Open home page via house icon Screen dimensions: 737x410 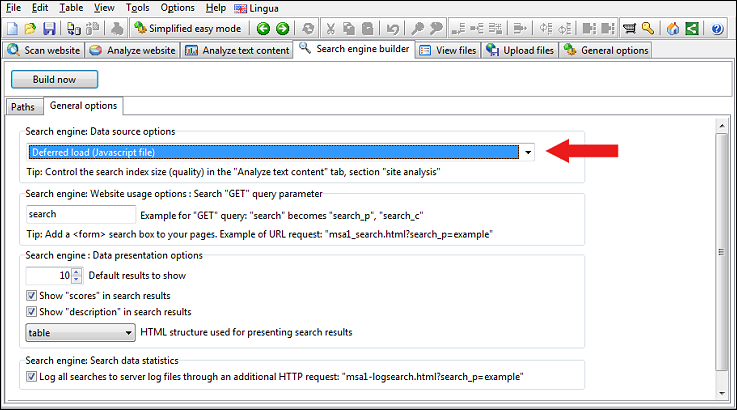[673, 29]
